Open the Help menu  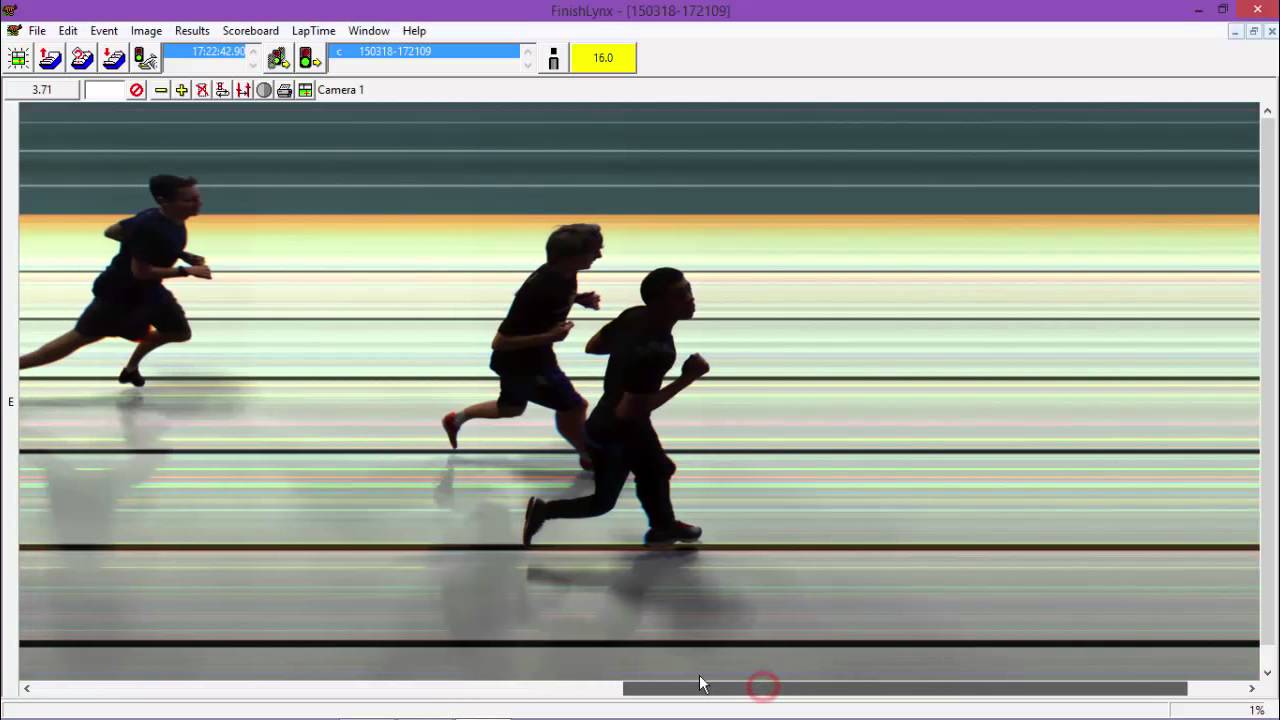point(414,31)
